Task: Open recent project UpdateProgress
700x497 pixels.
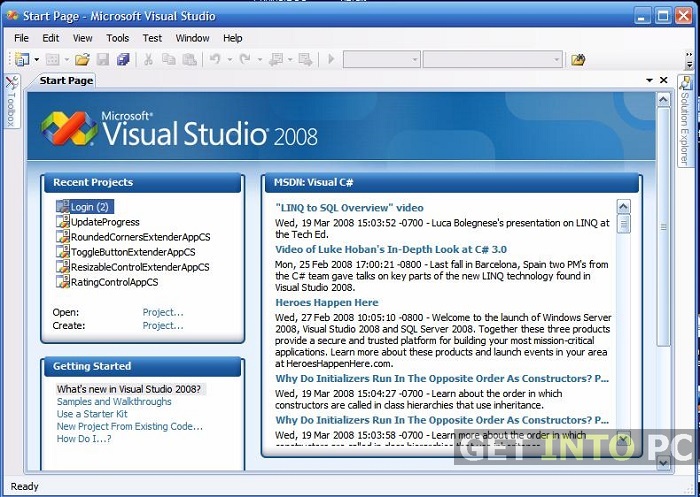Action: coord(105,222)
